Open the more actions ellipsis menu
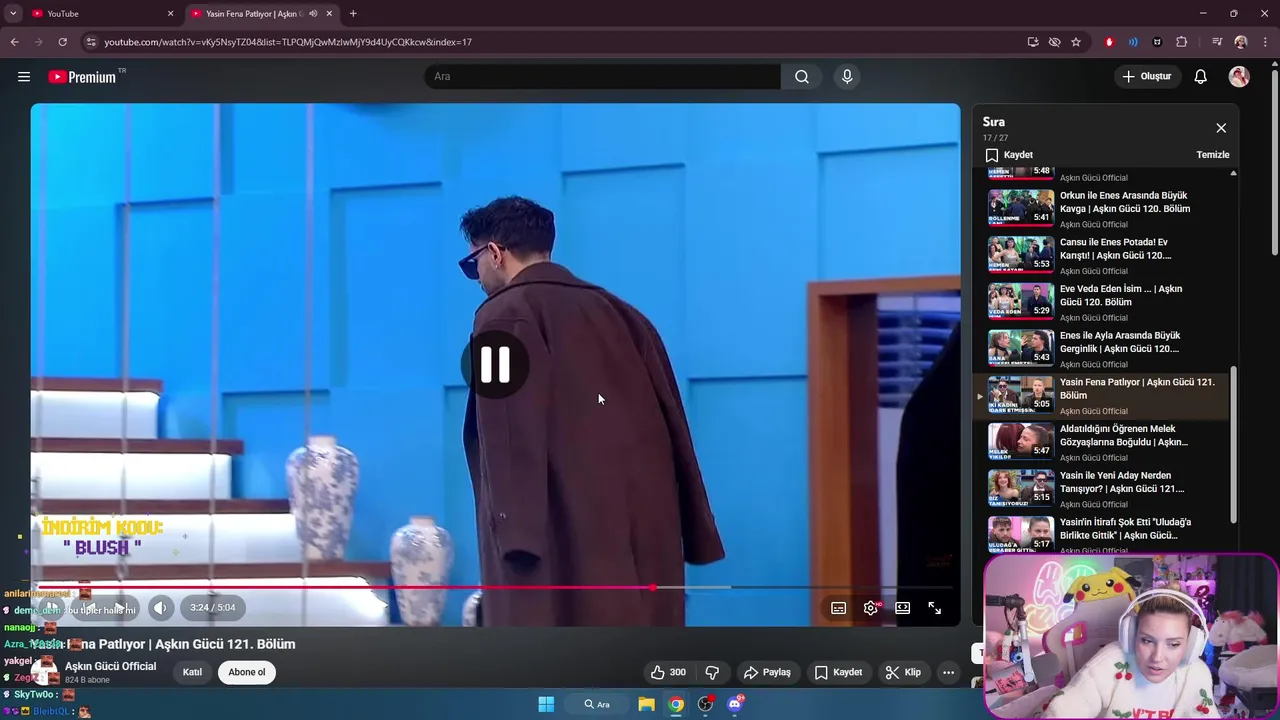Viewport: 1280px width, 720px height. 948,672
